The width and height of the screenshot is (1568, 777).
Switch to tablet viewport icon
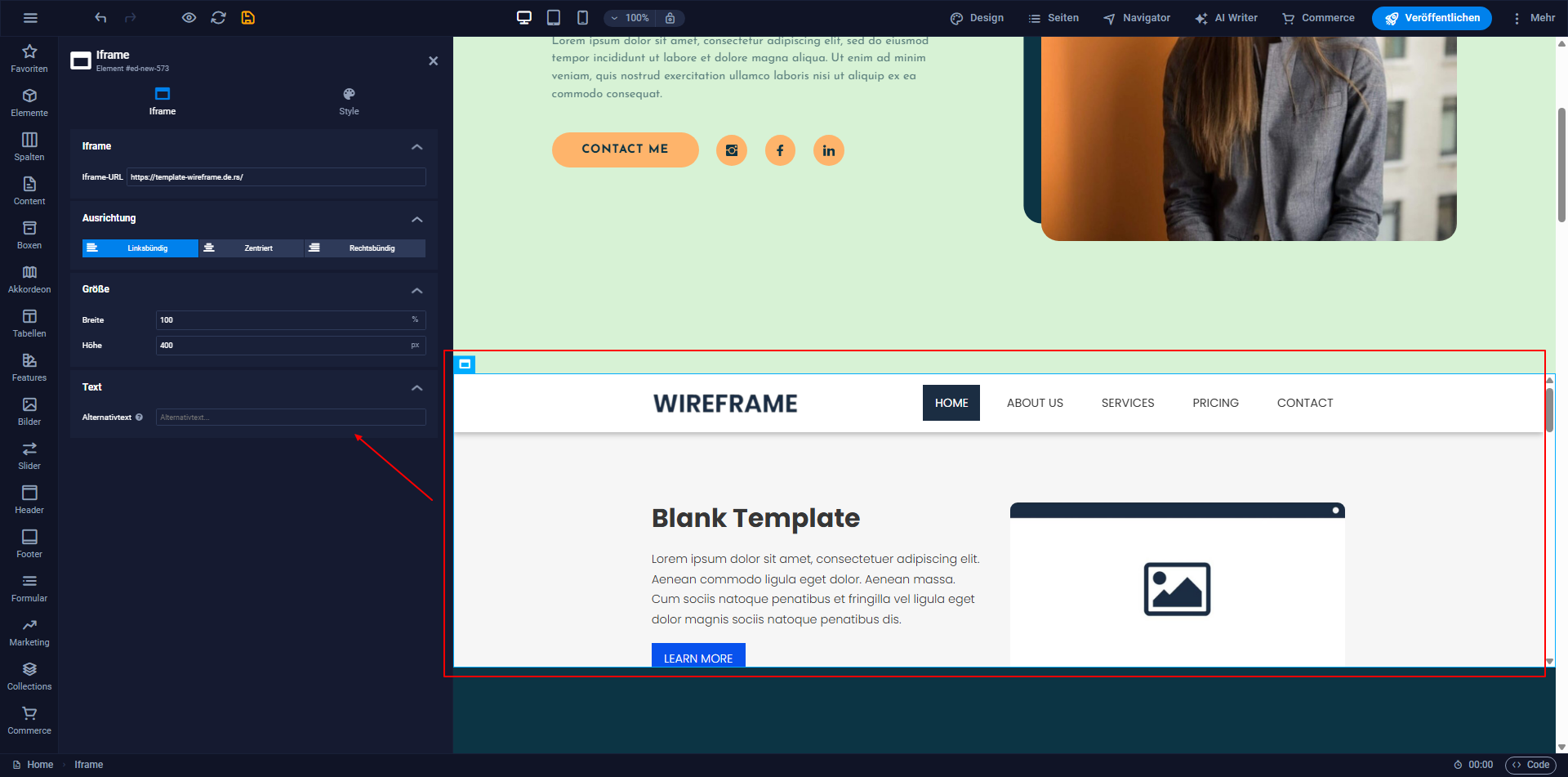pos(553,18)
